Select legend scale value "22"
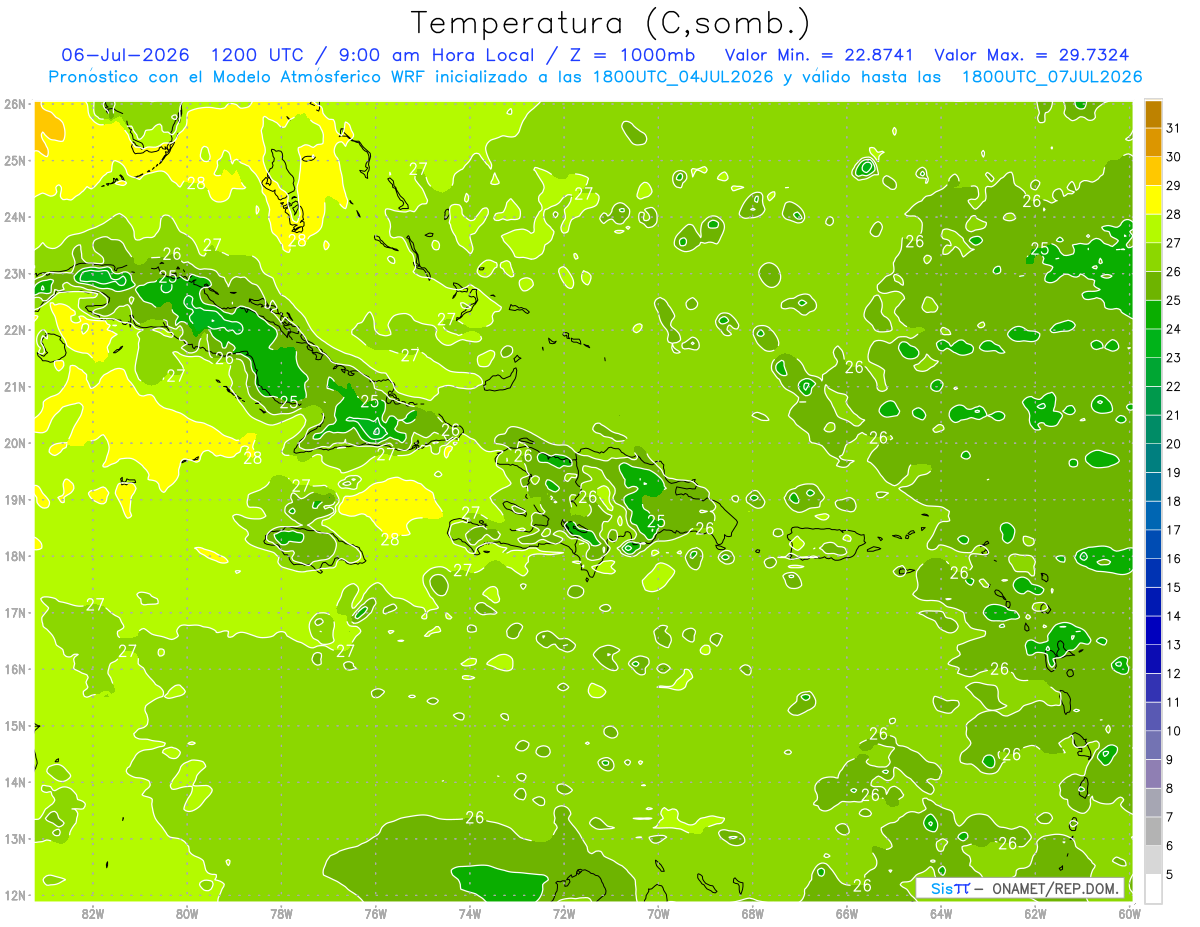 point(1174,387)
